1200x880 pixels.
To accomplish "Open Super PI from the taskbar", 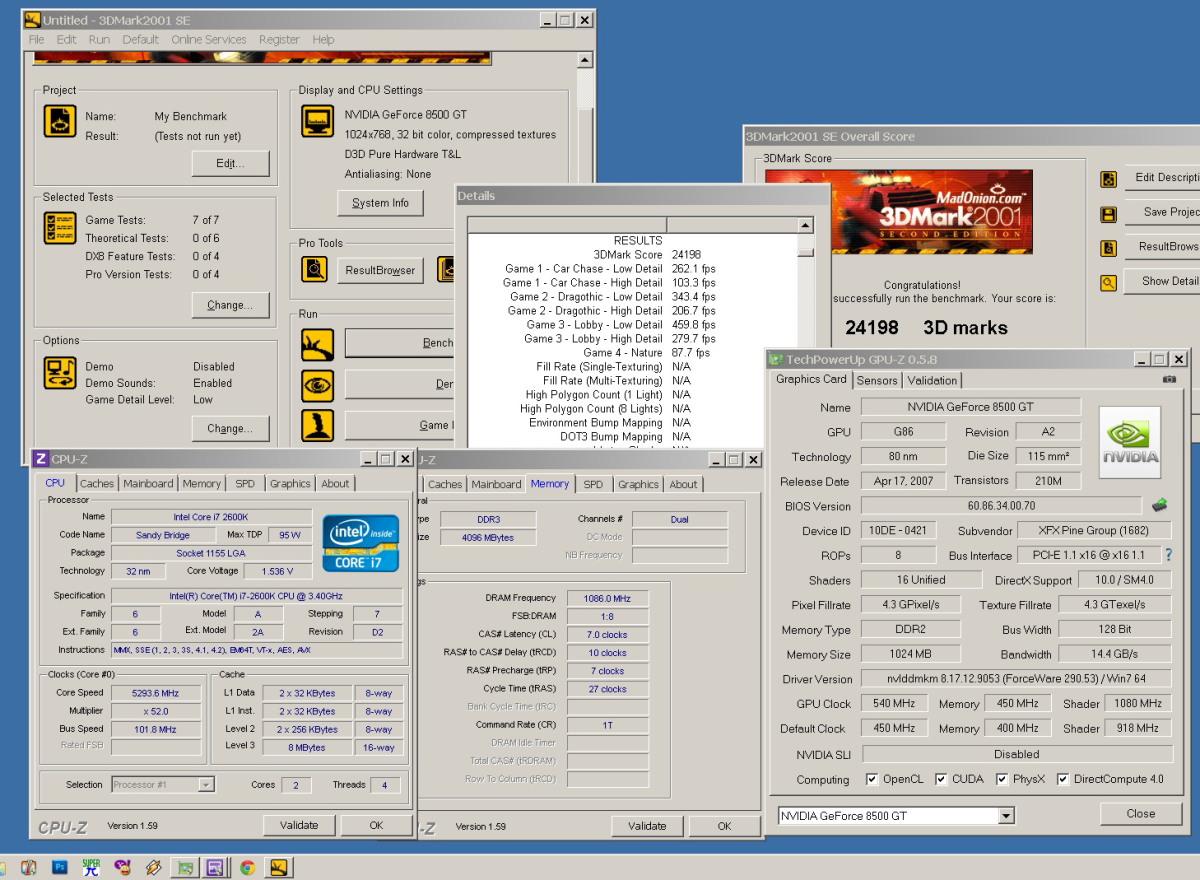I will coord(91,868).
